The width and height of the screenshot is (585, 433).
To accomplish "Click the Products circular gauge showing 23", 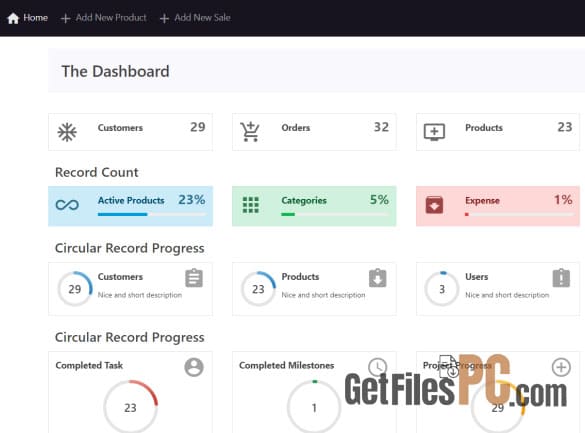I will [258, 289].
